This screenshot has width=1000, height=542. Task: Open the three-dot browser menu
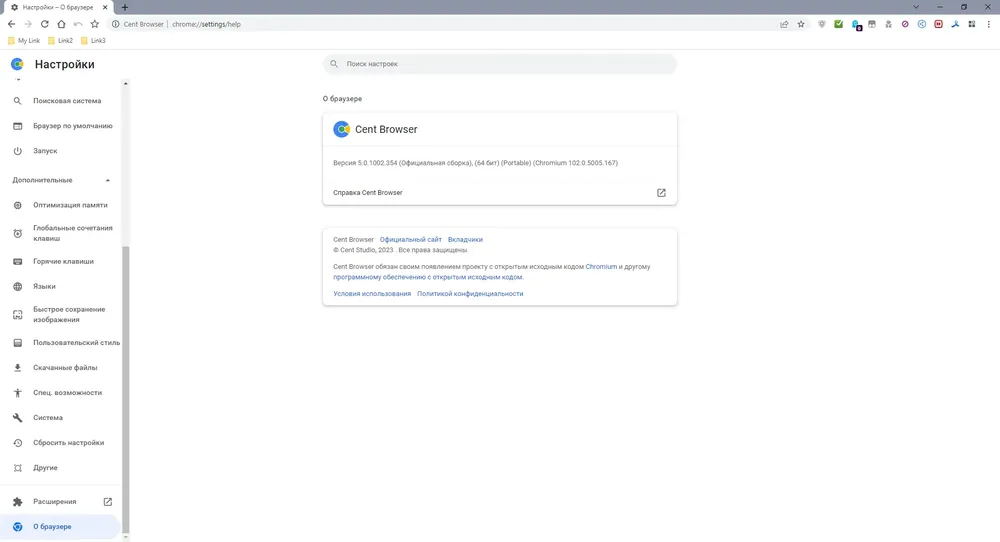tap(989, 24)
